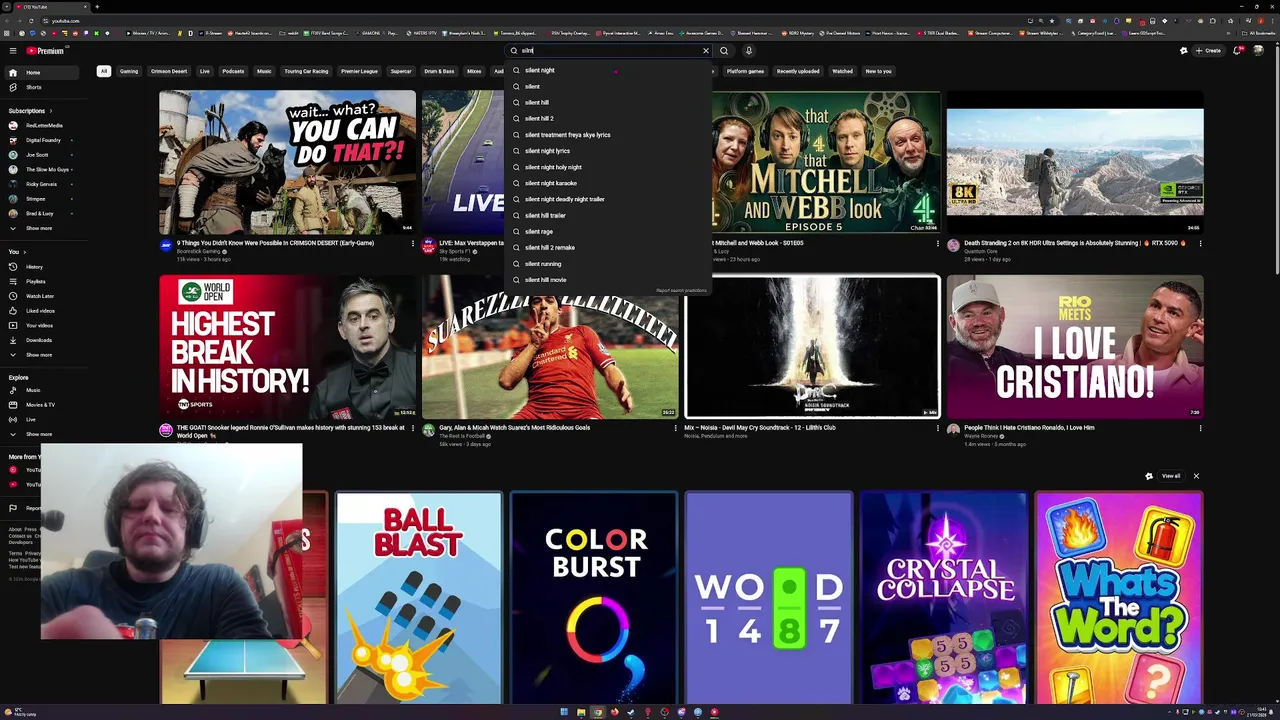
Task: Open the Subscriptions section chevron
Action: point(50,111)
